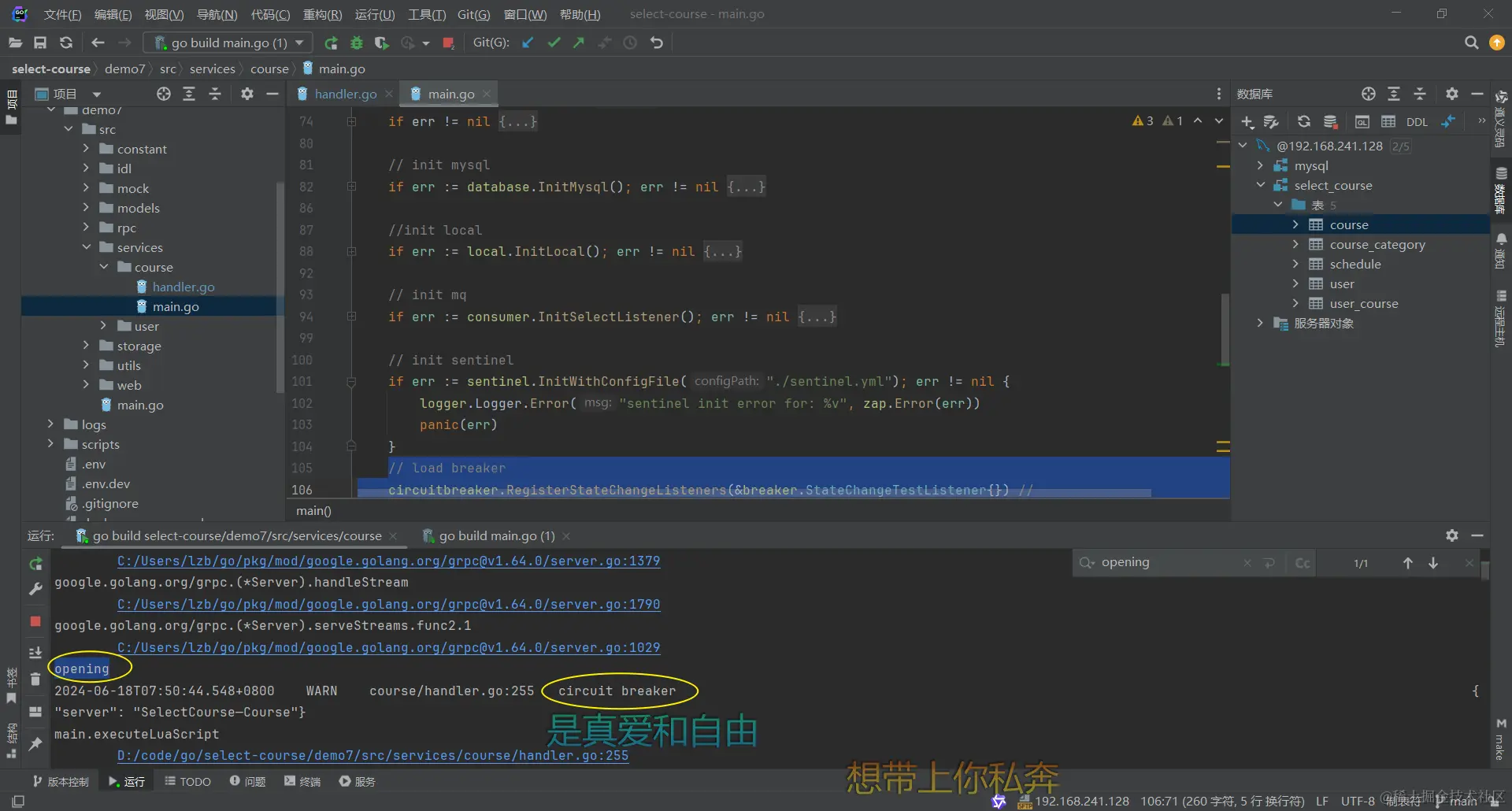Open the 文件(F) menu
The image size is (1512, 811).
point(62,14)
